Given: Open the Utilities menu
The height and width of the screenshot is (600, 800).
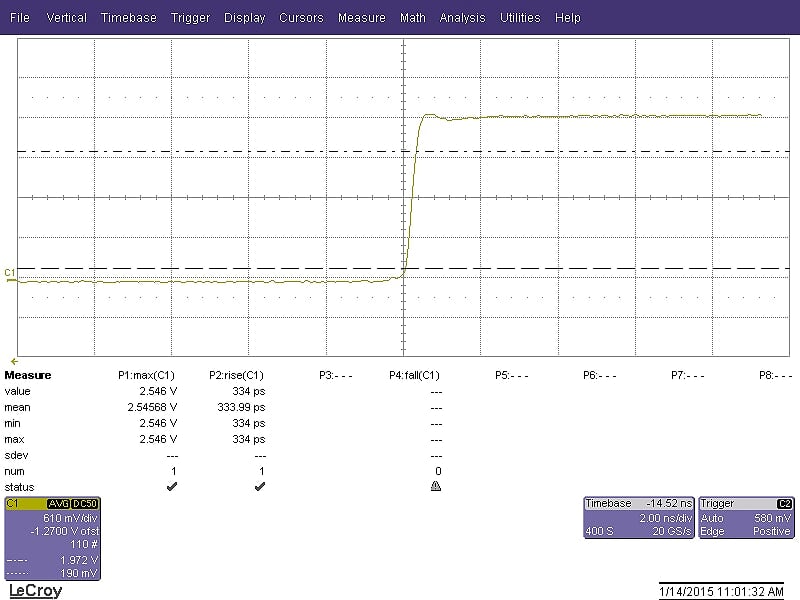Looking at the screenshot, I should pos(520,18).
